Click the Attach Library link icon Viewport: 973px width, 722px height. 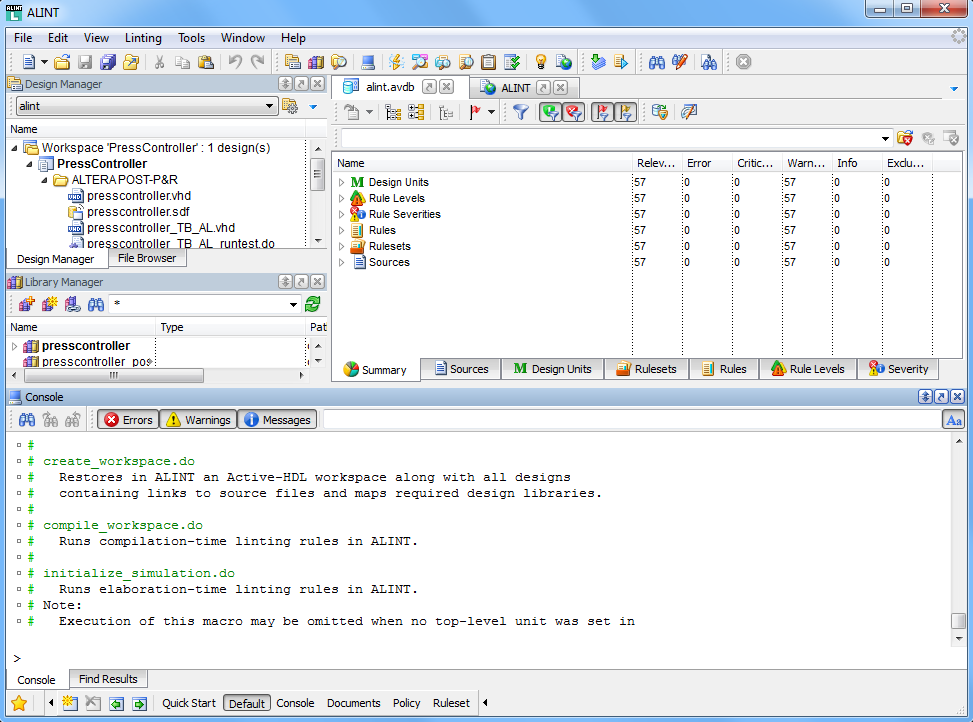click(73, 304)
